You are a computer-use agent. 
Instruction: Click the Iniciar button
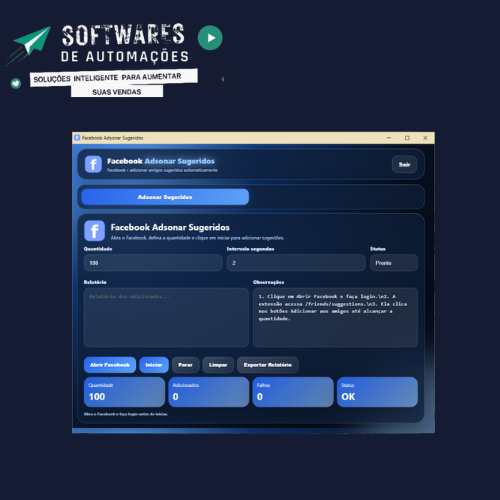(154, 365)
